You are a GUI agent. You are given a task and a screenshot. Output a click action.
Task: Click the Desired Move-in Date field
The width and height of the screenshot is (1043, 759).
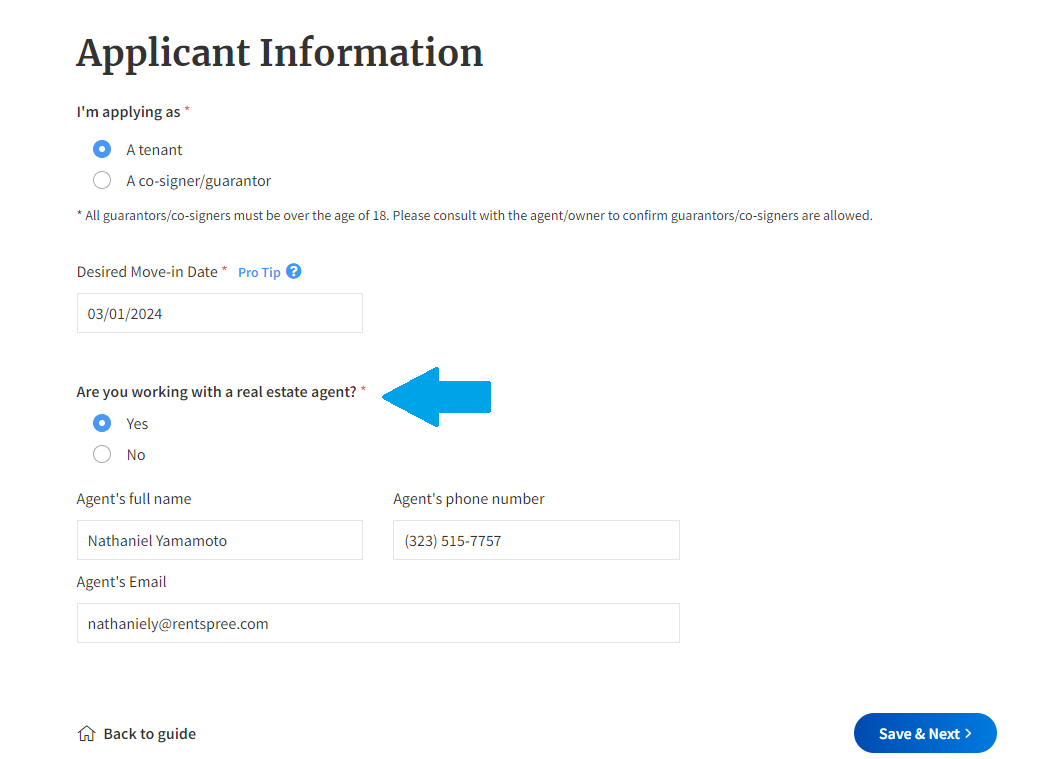click(219, 313)
